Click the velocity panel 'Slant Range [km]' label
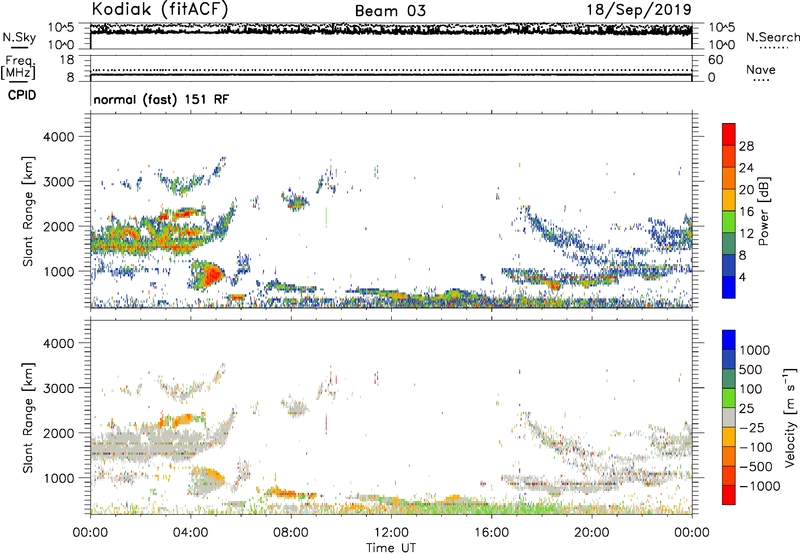Image resolution: width=800 pixels, height=554 pixels. point(28,417)
